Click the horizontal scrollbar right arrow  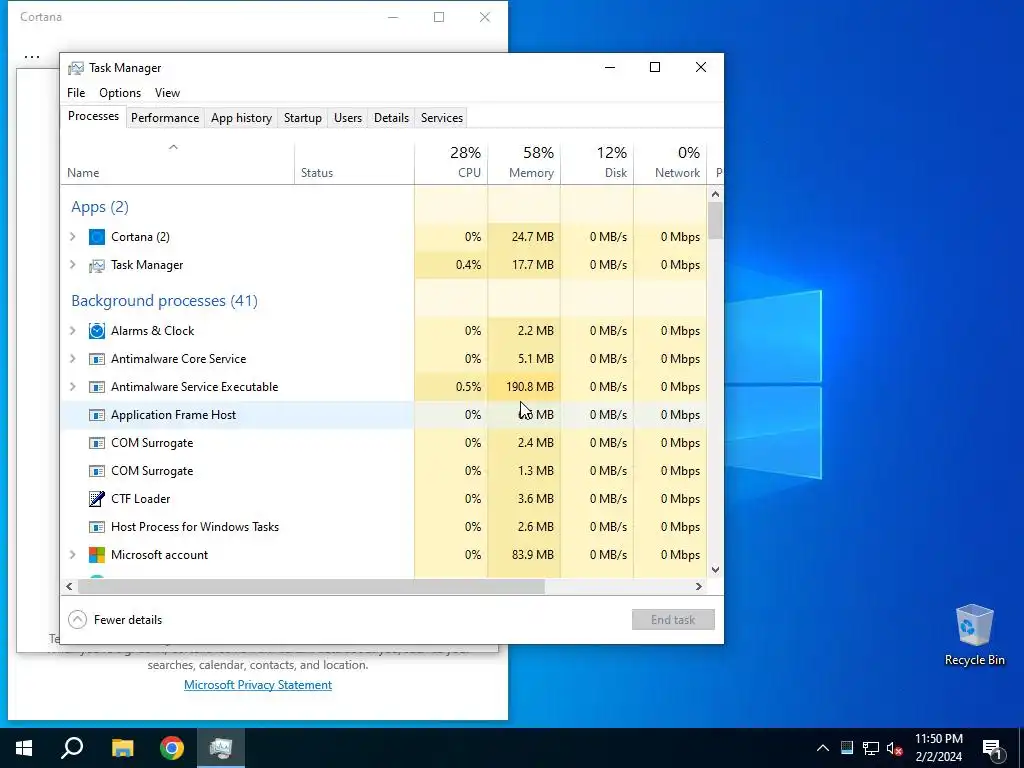699,586
